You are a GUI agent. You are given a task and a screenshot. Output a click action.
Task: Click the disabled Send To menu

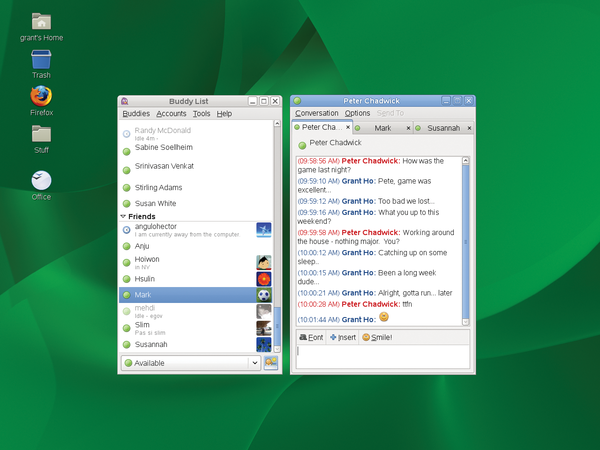(x=390, y=113)
